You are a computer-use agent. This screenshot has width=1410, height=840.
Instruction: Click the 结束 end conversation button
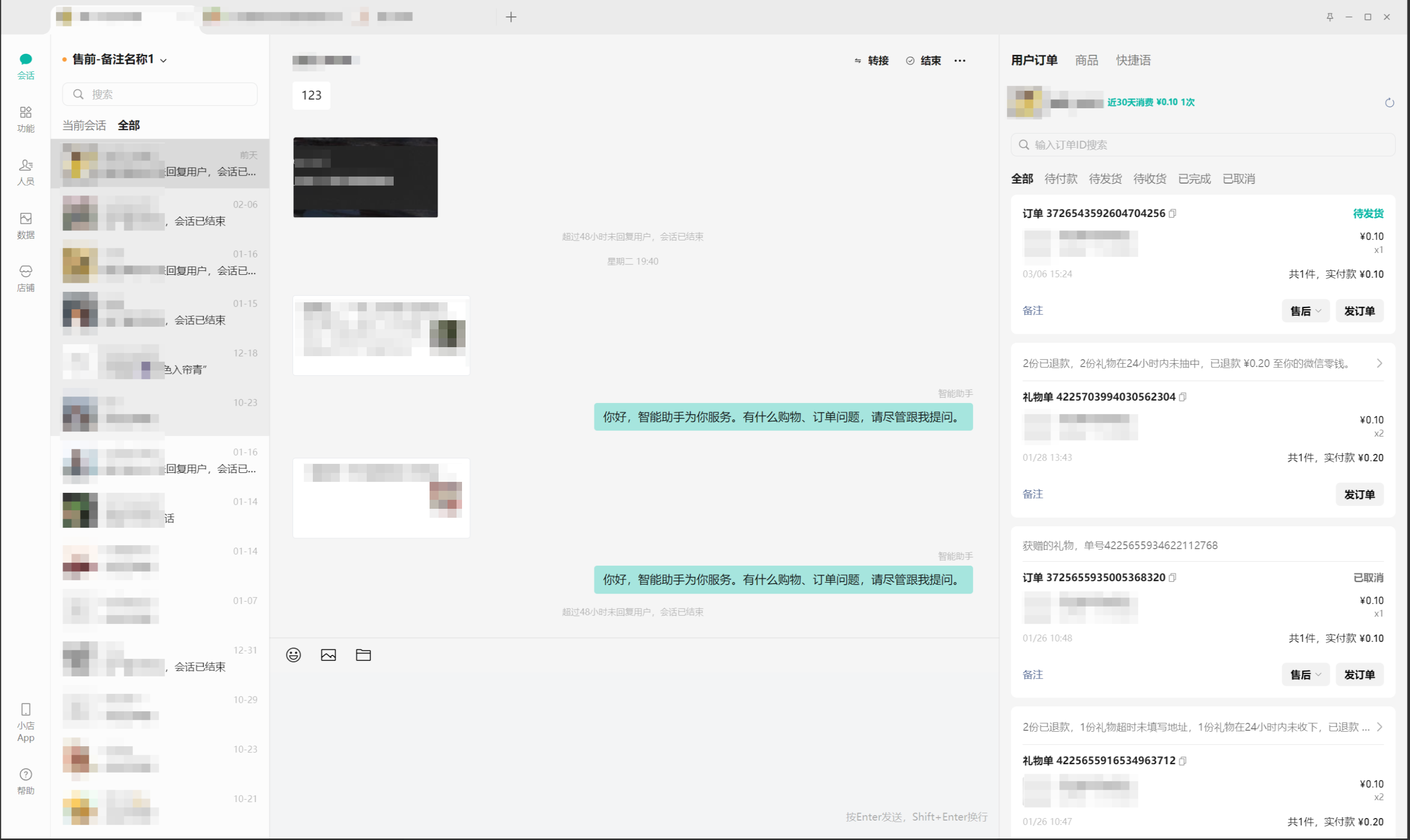pyautogui.click(x=923, y=60)
